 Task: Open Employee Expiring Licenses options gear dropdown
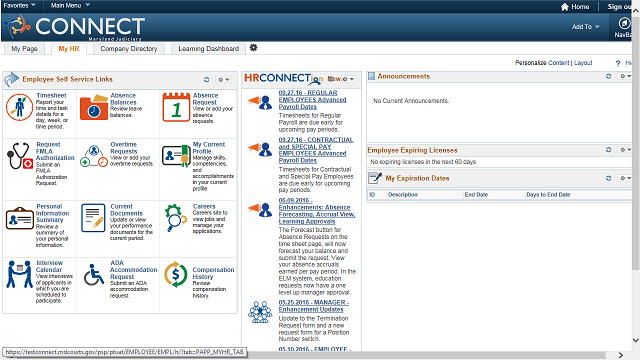tap(625, 150)
